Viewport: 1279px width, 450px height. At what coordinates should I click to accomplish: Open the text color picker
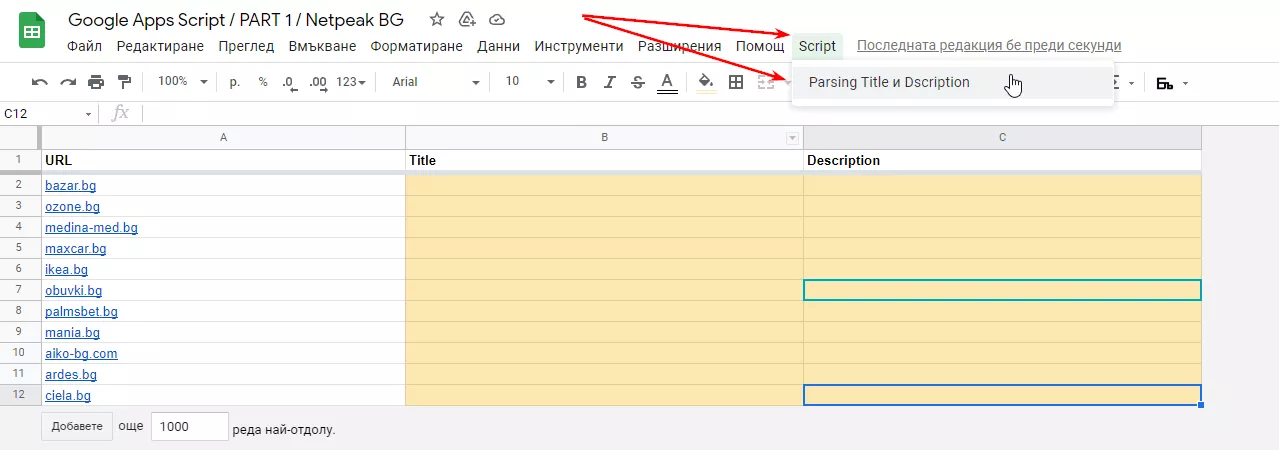667,82
